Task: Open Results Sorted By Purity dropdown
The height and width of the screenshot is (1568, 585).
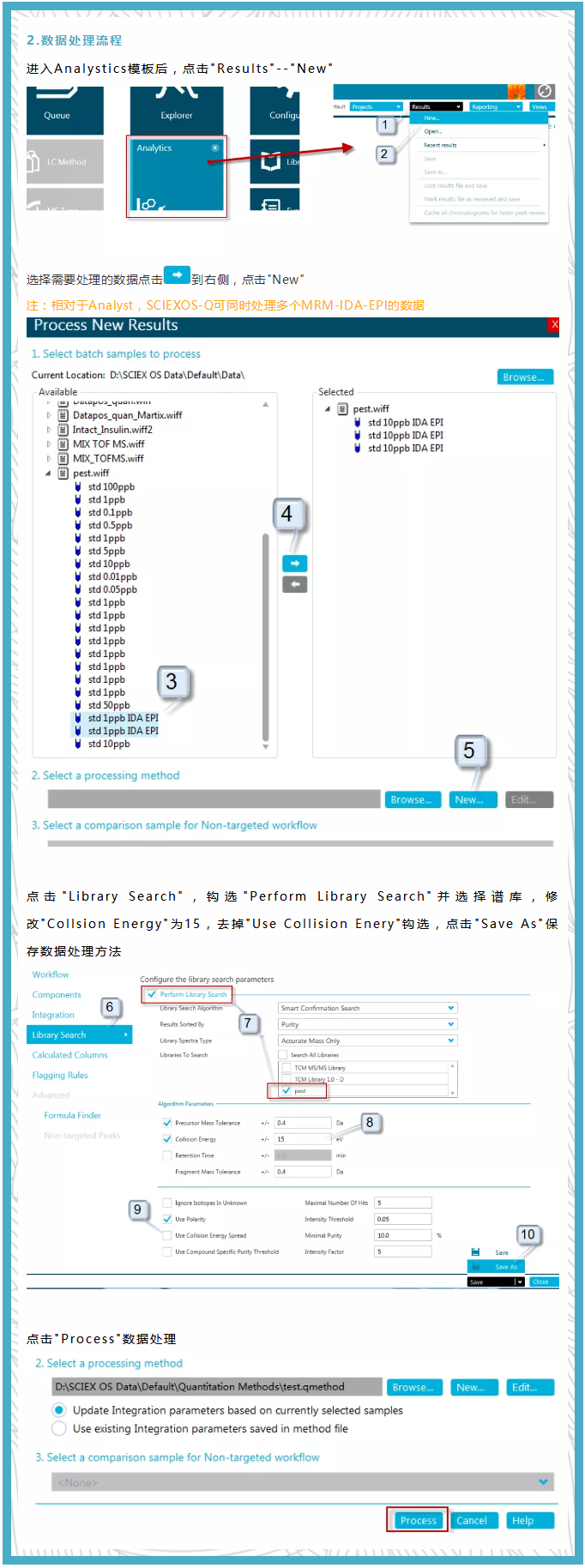Action: point(367,1024)
